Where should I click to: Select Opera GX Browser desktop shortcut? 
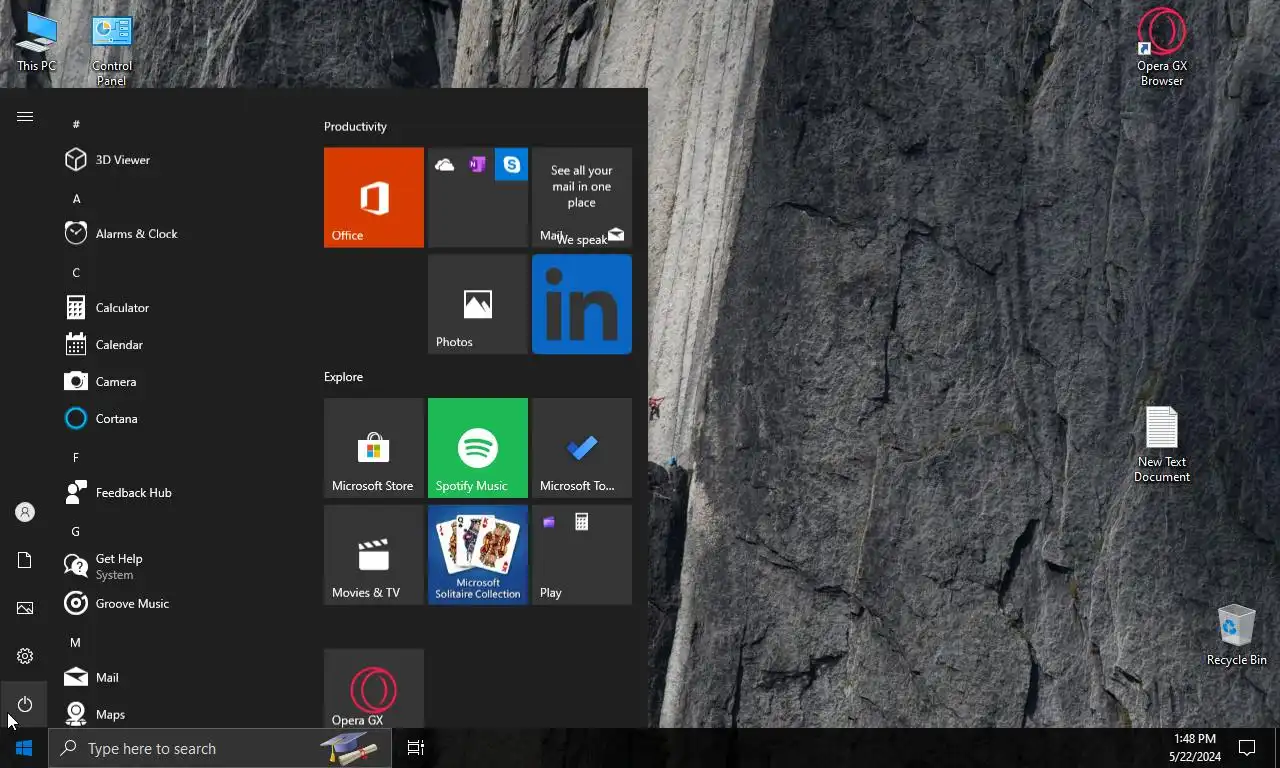pos(1162,48)
